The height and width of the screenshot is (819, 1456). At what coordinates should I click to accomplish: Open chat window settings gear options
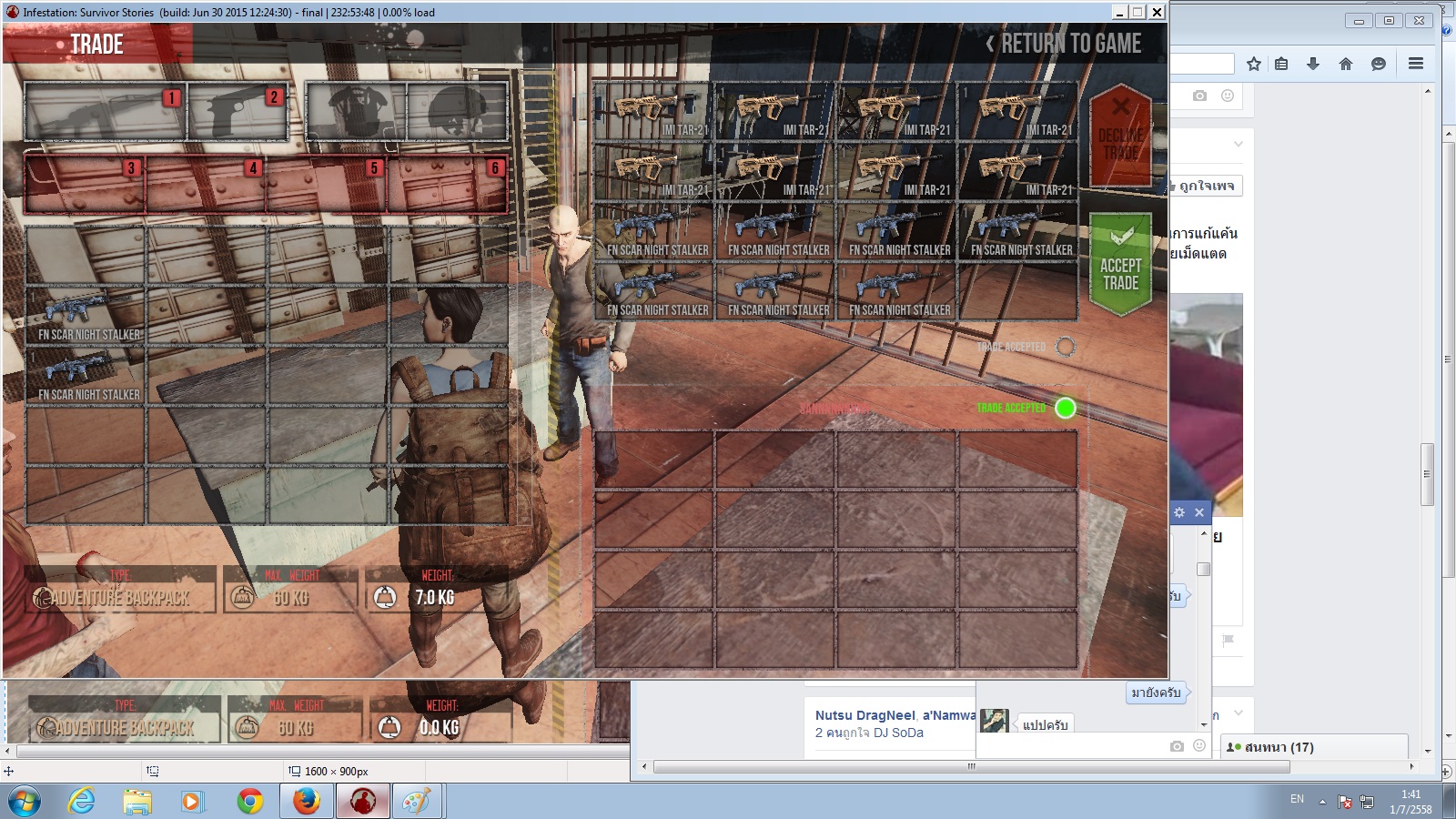[x=1179, y=512]
